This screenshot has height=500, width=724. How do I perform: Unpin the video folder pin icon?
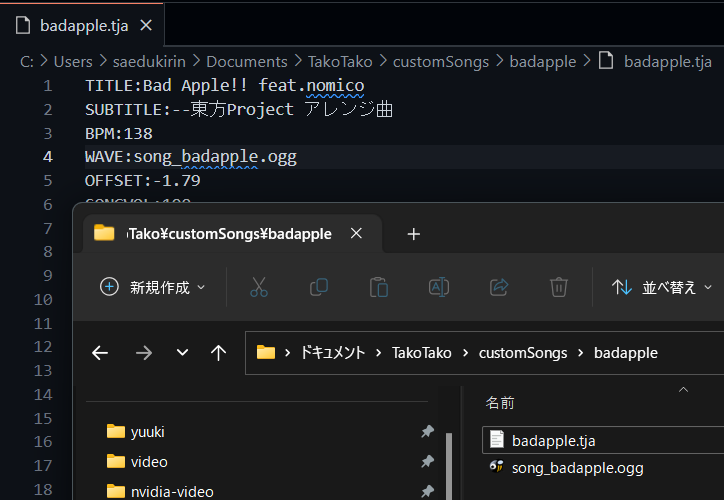click(427, 461)
